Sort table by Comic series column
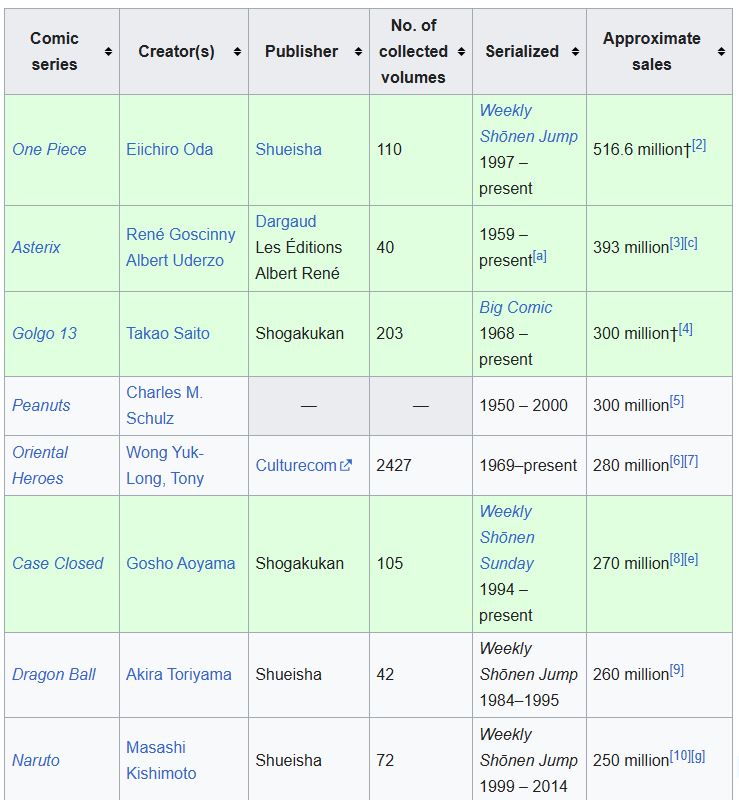This screenshot has height=800, width=739. coord(108,52)
